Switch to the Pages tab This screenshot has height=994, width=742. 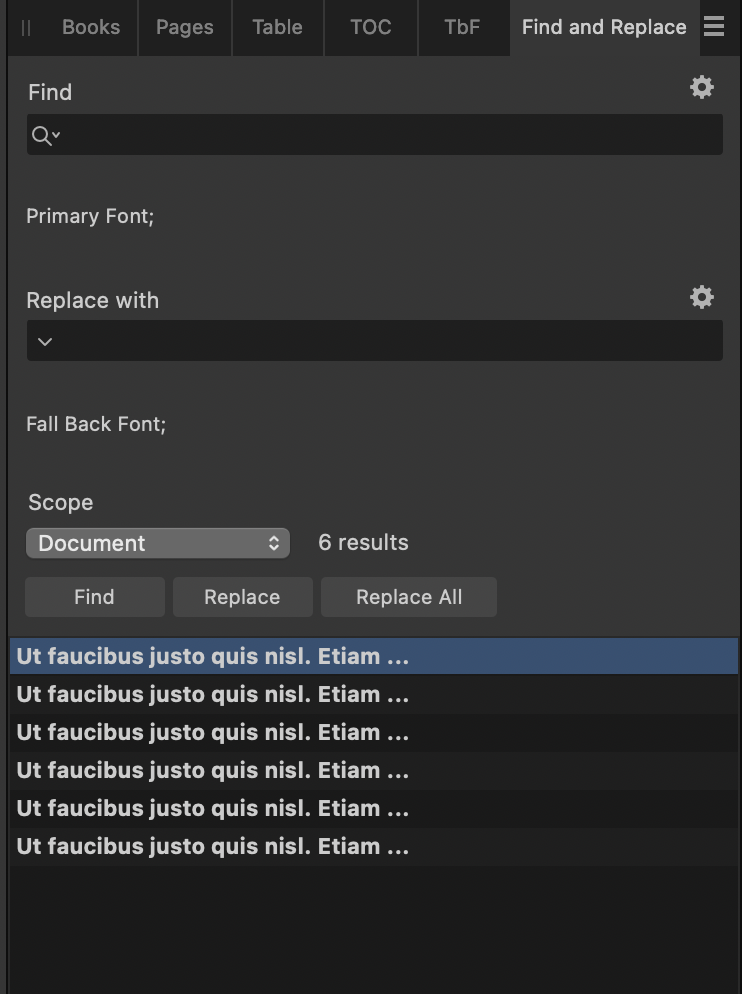click(x=184, y=27)
